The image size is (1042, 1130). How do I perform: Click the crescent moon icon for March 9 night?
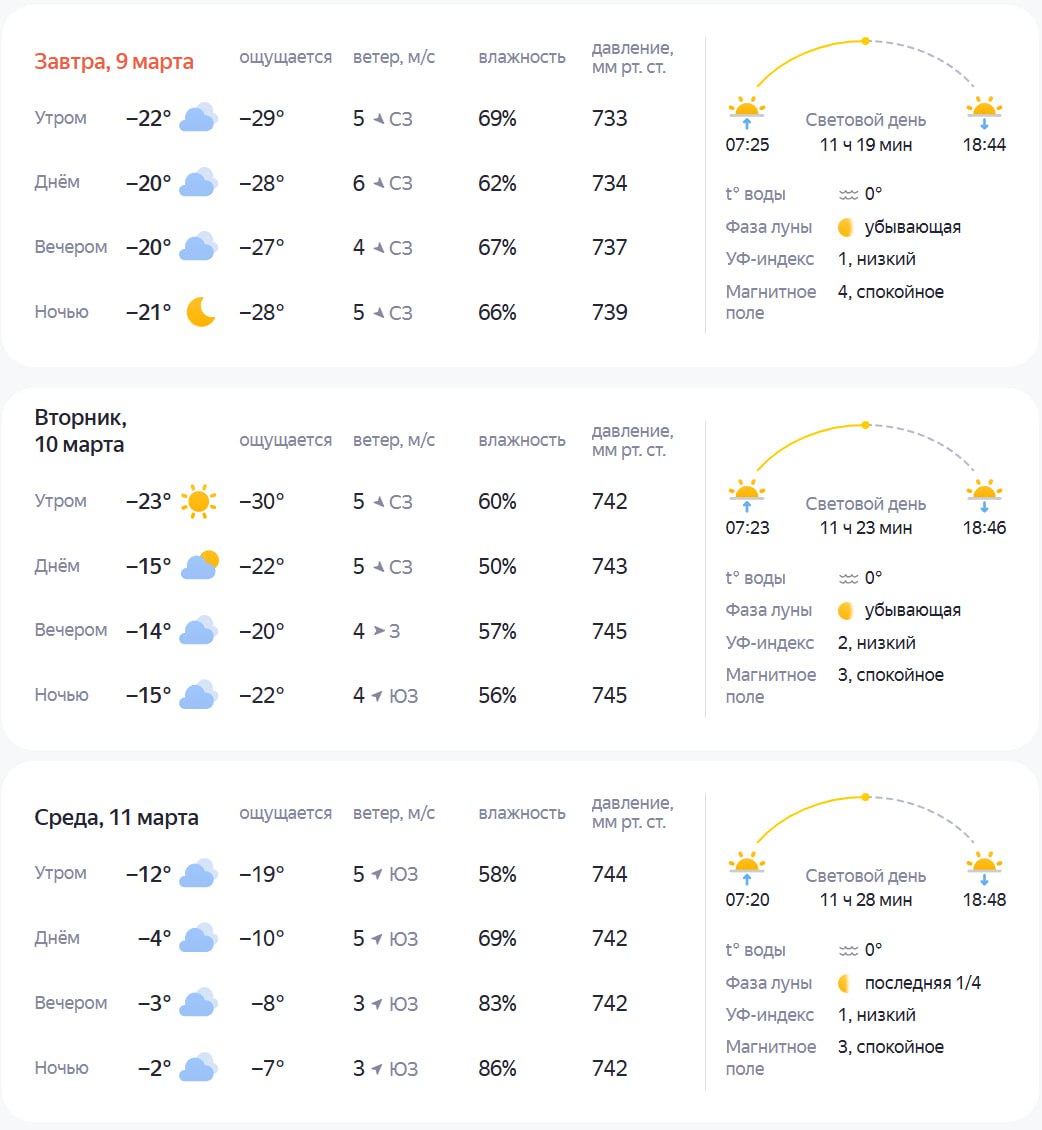pos(200,312)
